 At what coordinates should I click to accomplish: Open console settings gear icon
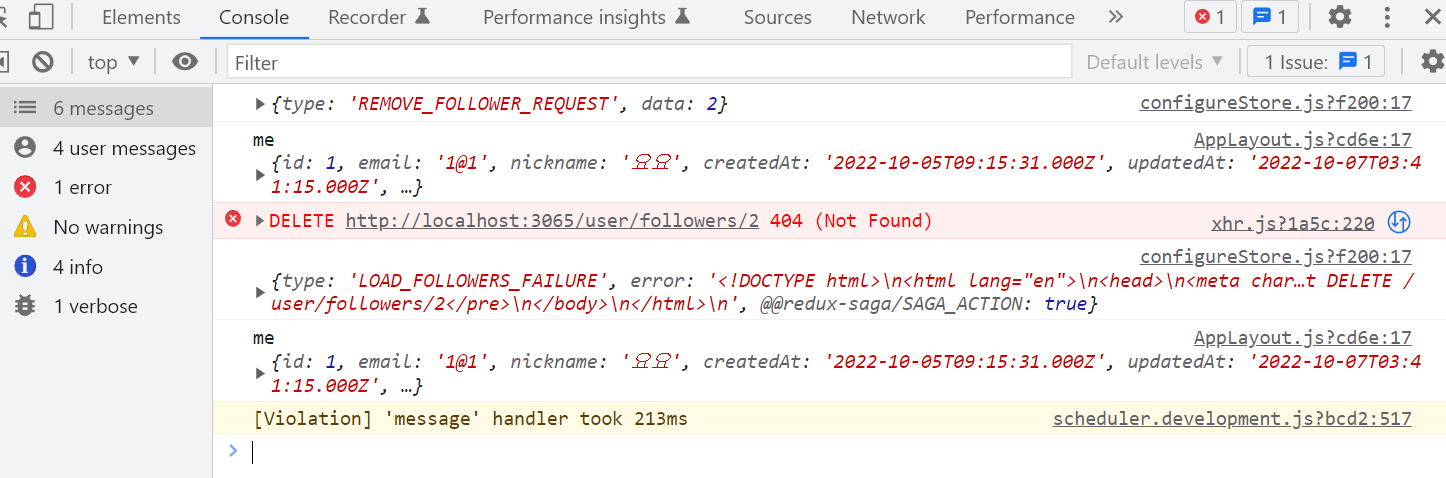[x=1433, y=62]
